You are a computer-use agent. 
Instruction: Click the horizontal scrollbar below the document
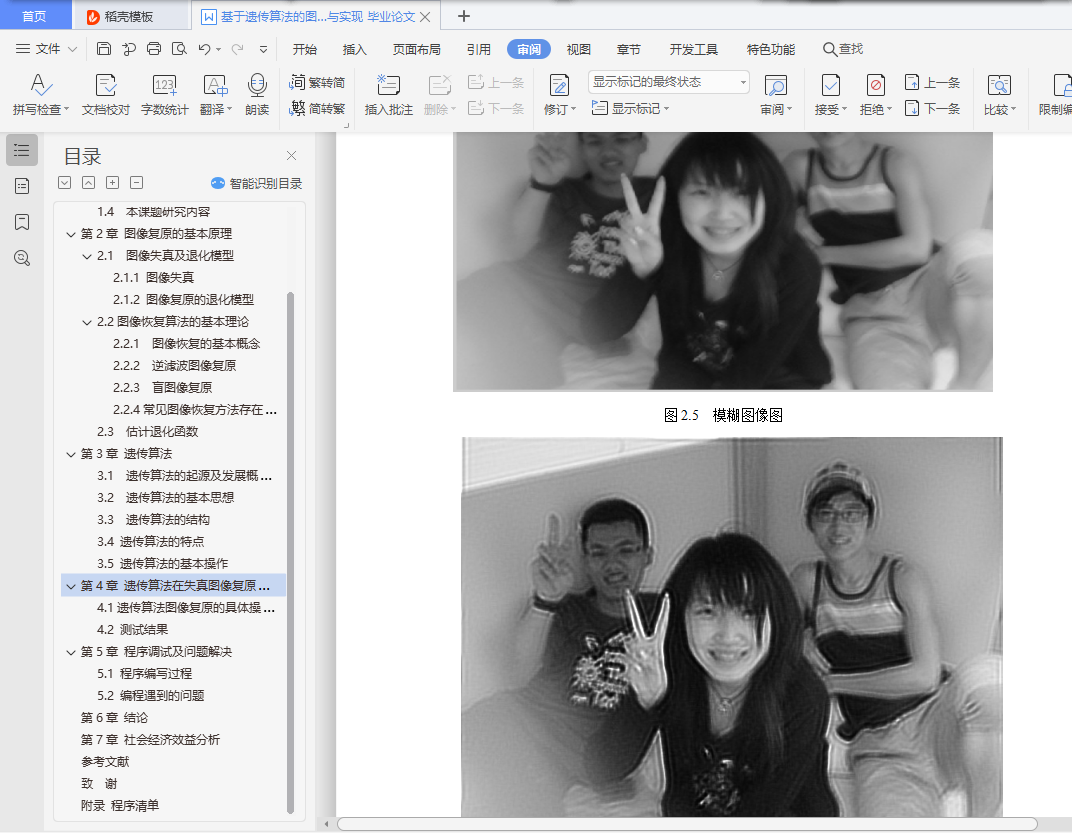pos(686,824)
